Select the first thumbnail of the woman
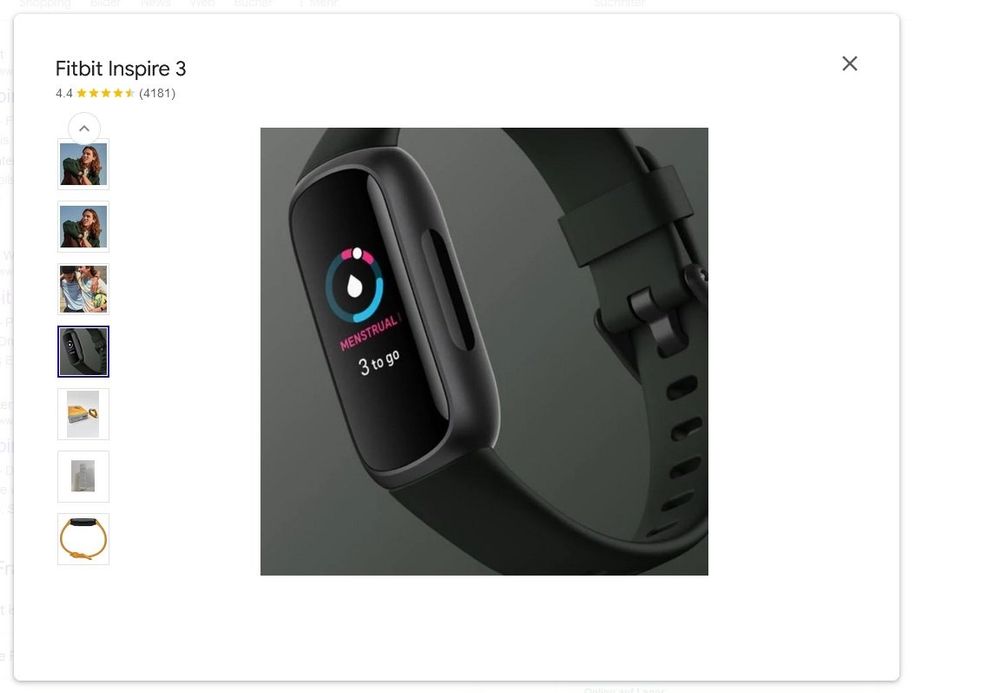Viewport: 1000px width, 693px height. [x=84, y=164]
